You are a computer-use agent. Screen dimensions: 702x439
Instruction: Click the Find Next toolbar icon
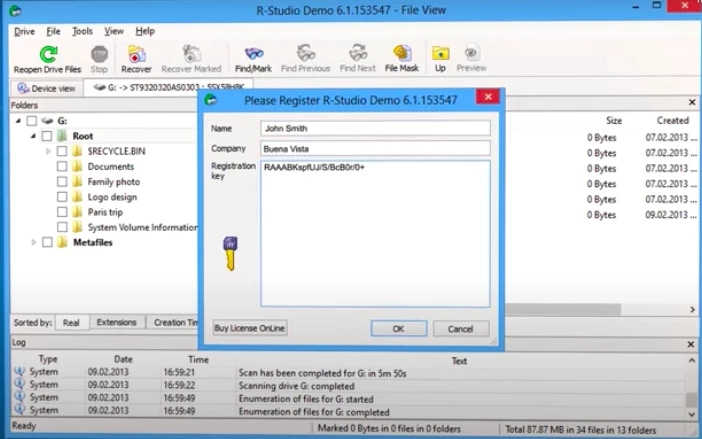coord(357,54)
